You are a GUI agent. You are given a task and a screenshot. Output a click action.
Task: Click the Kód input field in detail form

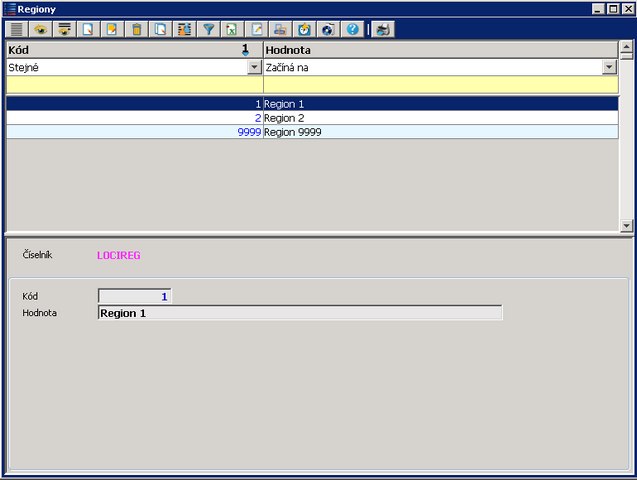[134, 296]
